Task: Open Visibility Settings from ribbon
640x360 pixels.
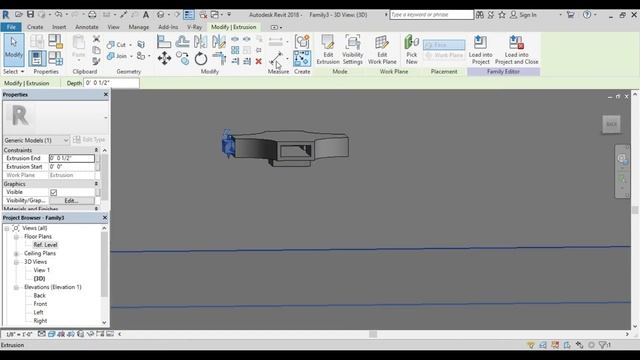Action: point(353,50)
